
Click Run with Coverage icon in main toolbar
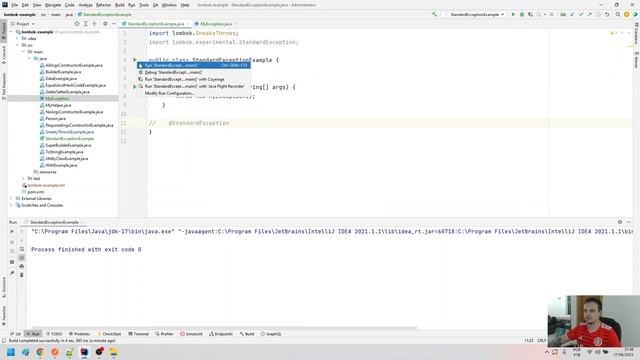(x=530, y=14)
